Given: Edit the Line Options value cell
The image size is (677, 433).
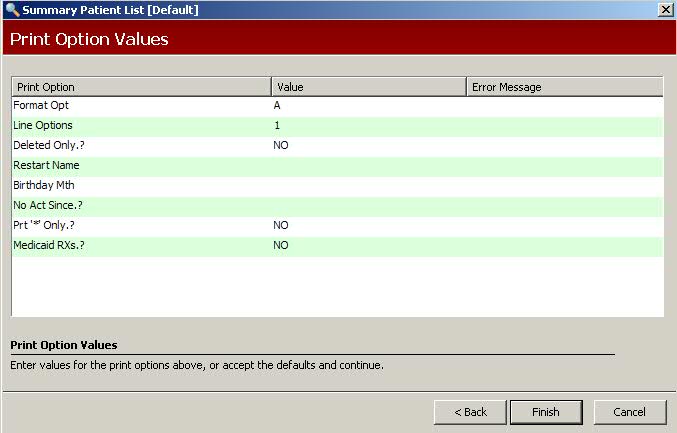Looking at the screenshot, I should [368, 125].
